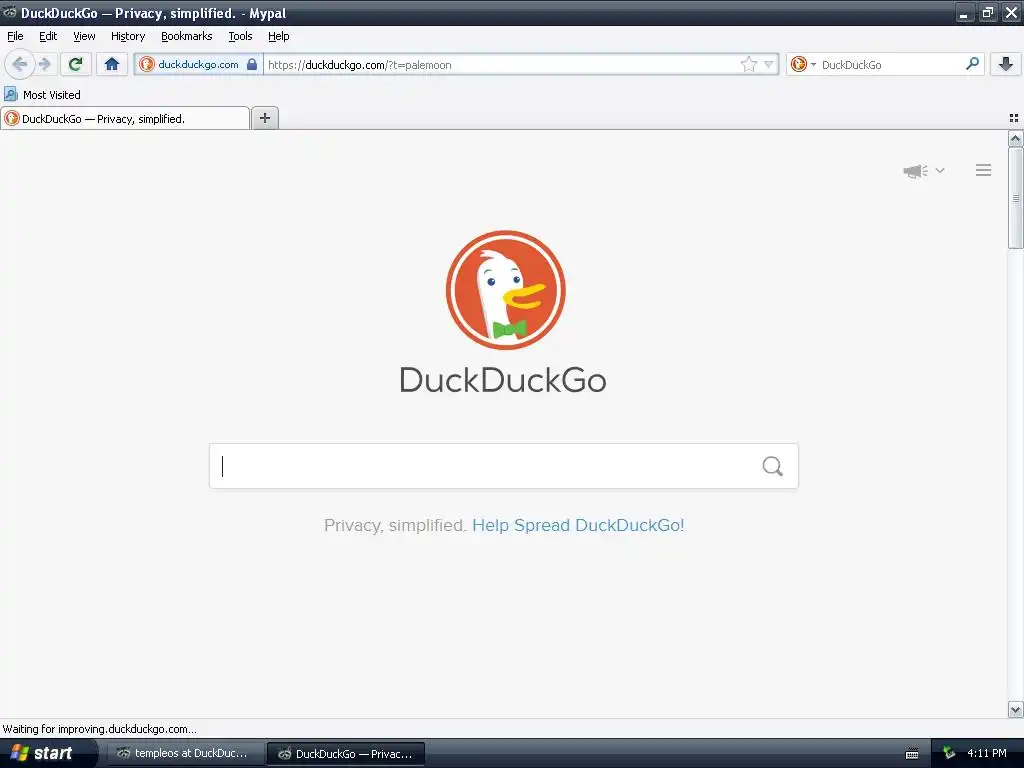Viewport: 1024px width, 768px height.
Task: Open the View menu
Action: [x=84, y=36]
